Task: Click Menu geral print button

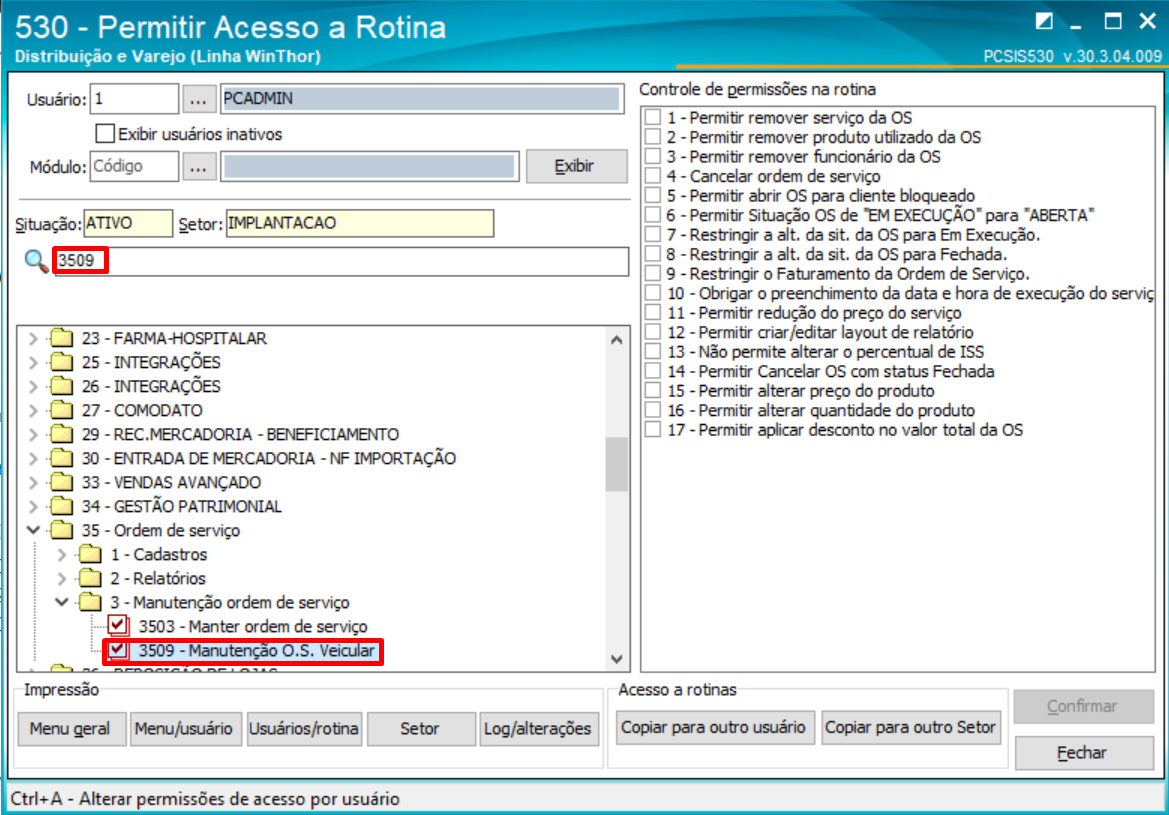Action: click(70, 729)
